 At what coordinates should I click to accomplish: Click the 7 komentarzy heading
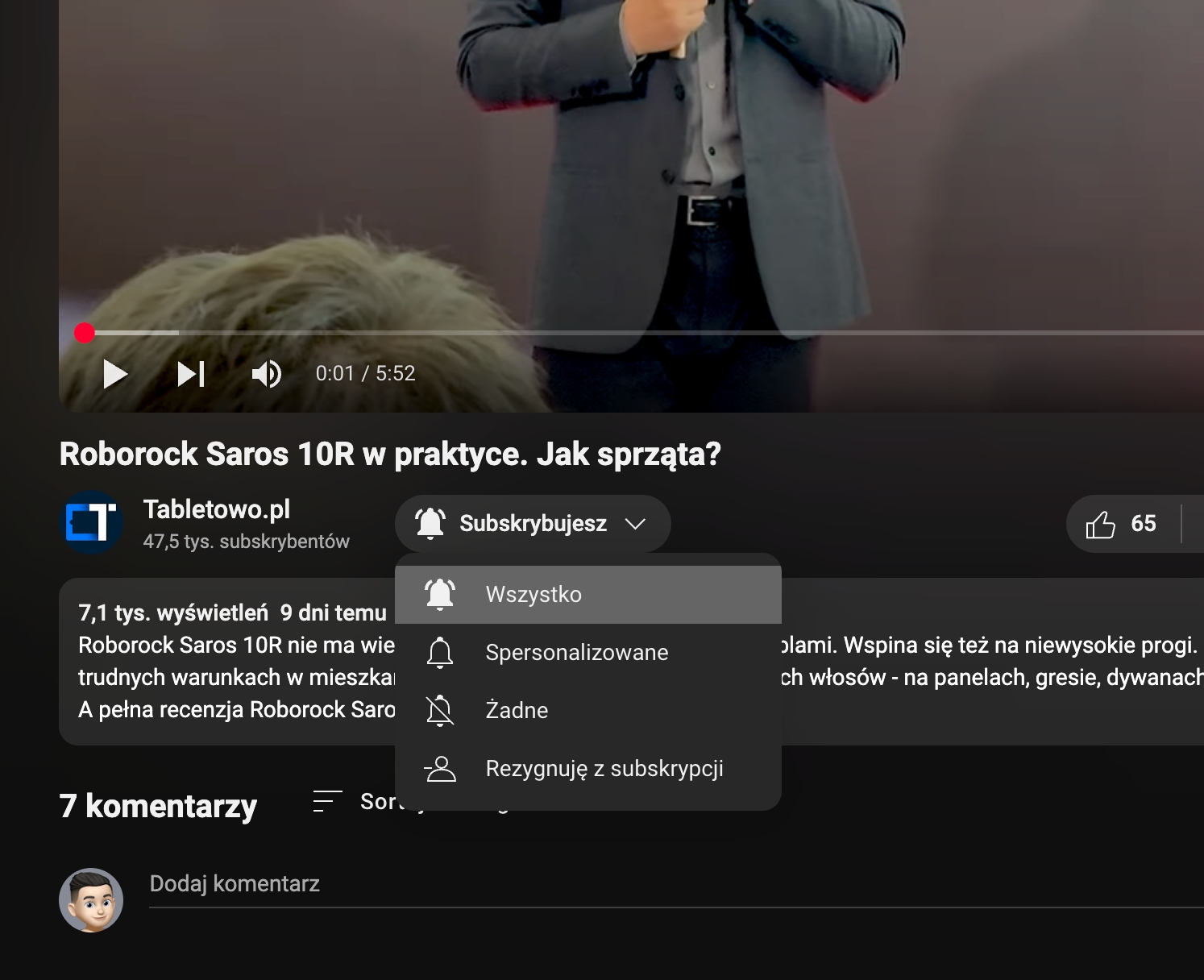(158, 806)
